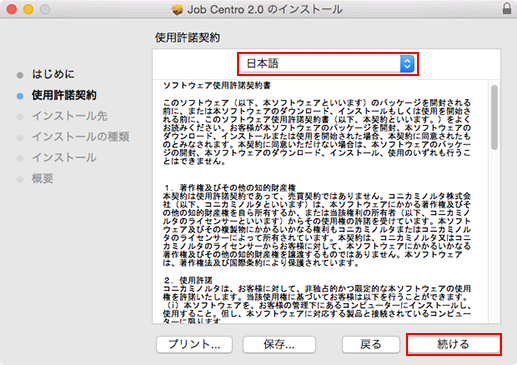
Task: Click the プリント... print button
Action: click(194, 344)
